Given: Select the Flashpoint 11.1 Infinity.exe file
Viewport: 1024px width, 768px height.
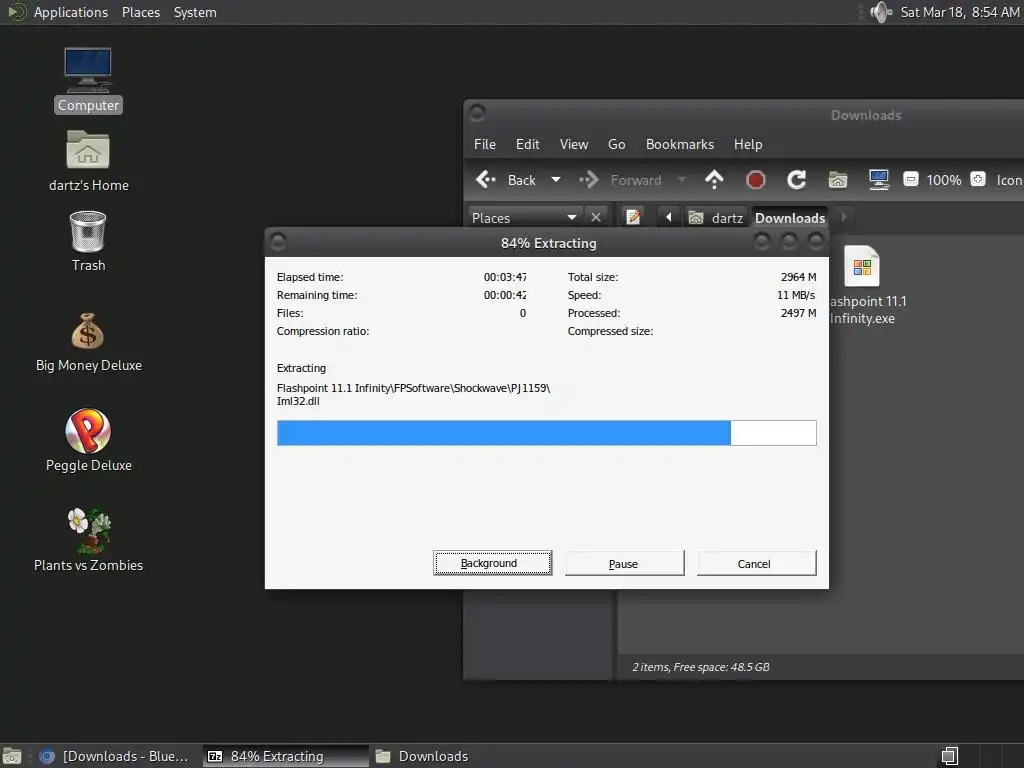Looking at the screenshot, I should (x=866, y=285).
